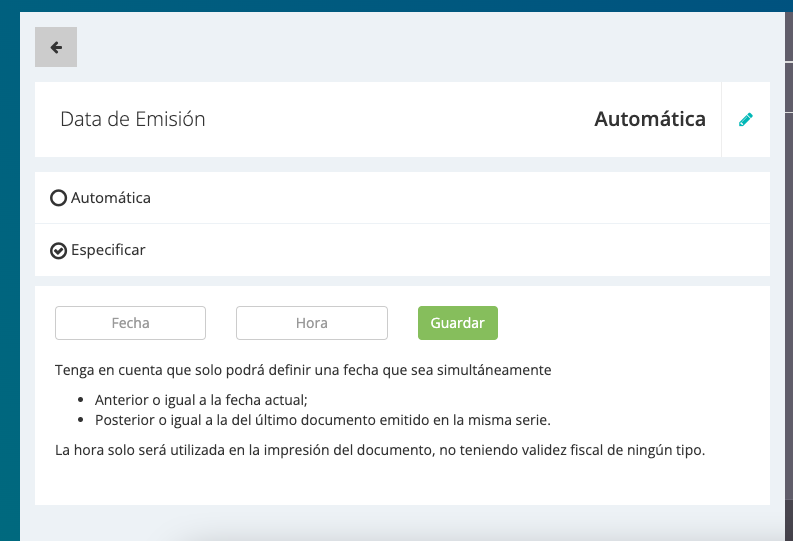Select the Especificar radio circle

pyautogui.click(x=58, y=250)
